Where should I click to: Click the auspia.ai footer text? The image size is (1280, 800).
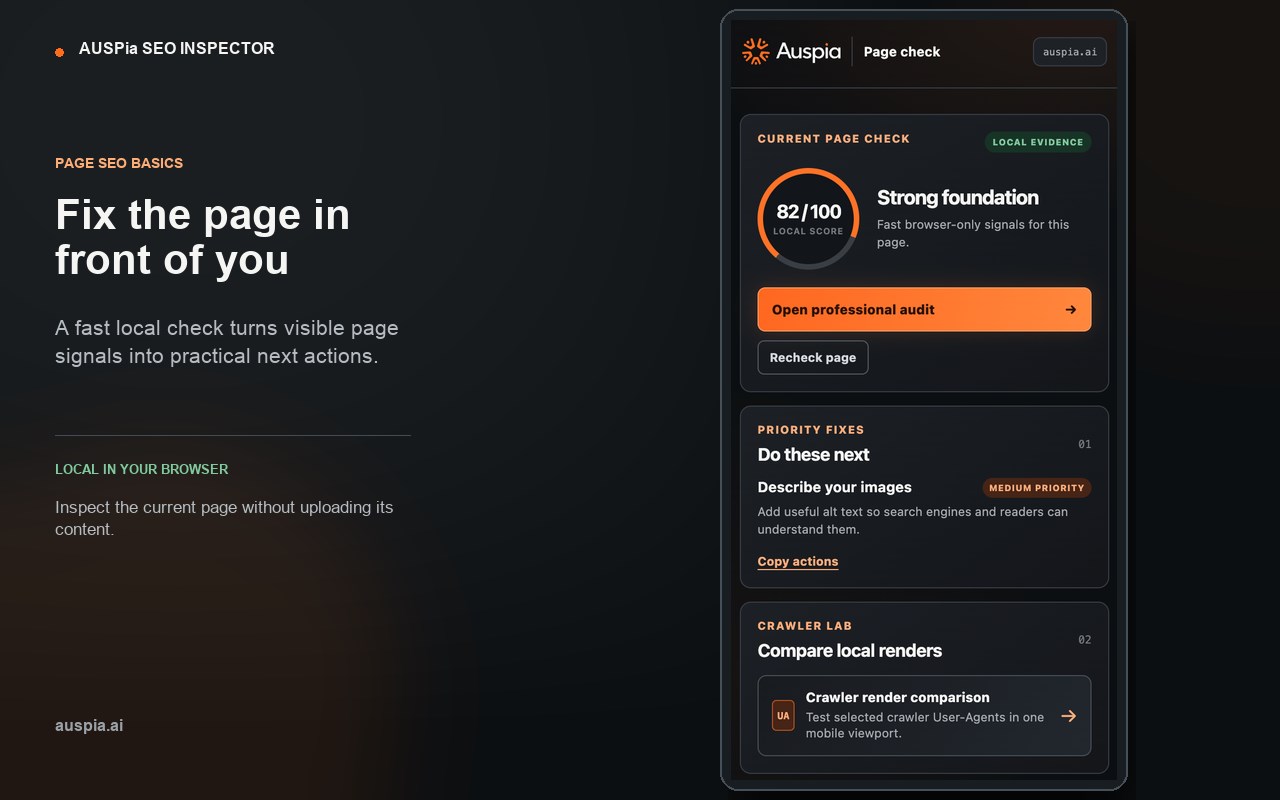[x=89, y=726]
